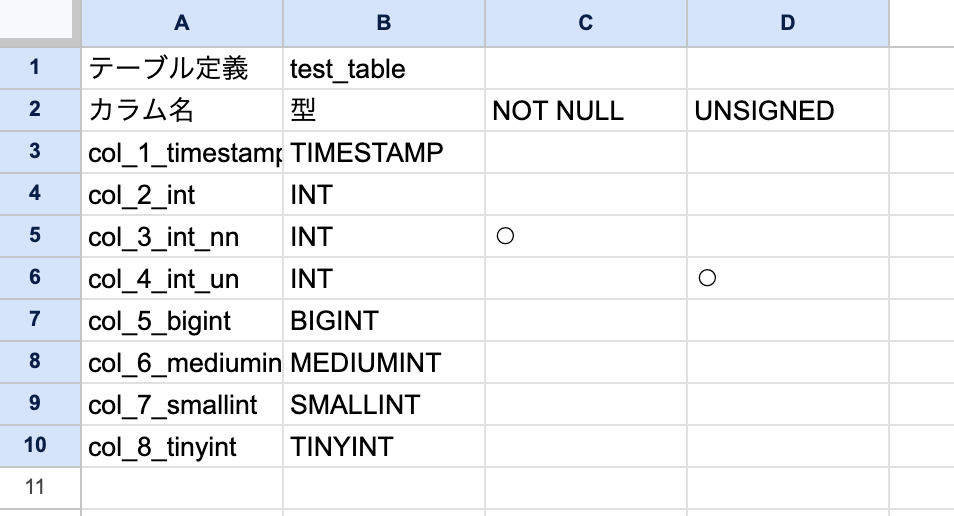The height and width of the screenshot is (516, 954).
Task: Select the test_table cell
Action: click(x=384, y=69)
